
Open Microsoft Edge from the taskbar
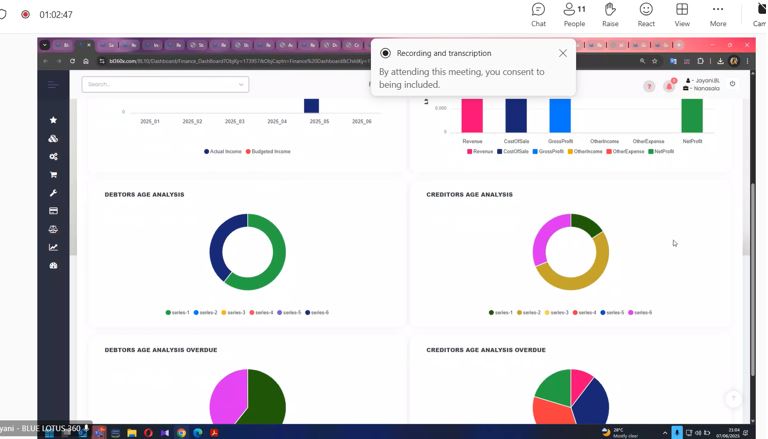coord(198,433)
